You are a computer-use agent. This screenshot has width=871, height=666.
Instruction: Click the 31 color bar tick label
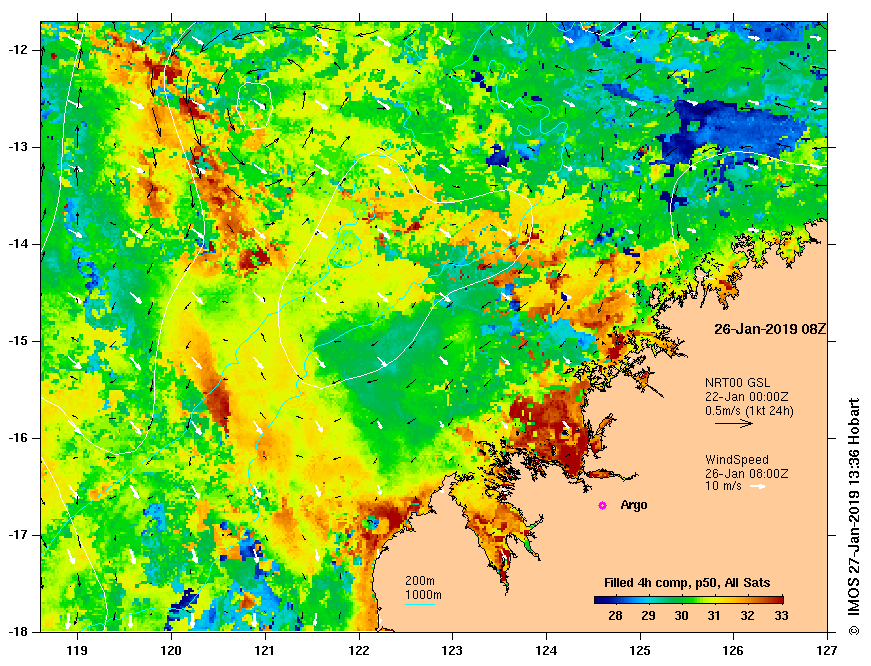[714, 615]
